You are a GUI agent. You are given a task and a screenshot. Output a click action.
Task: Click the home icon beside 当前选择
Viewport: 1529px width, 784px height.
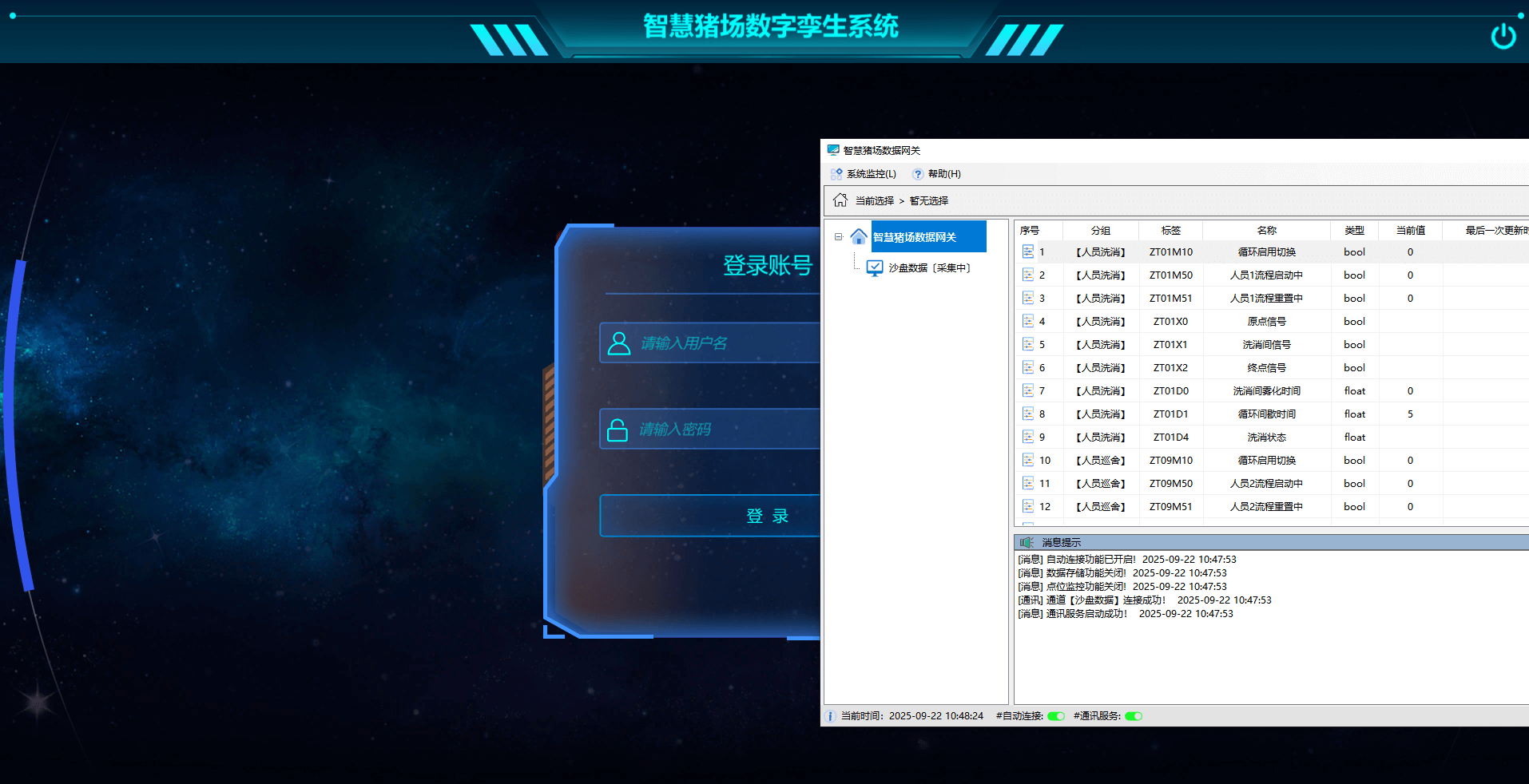(840, 200)
